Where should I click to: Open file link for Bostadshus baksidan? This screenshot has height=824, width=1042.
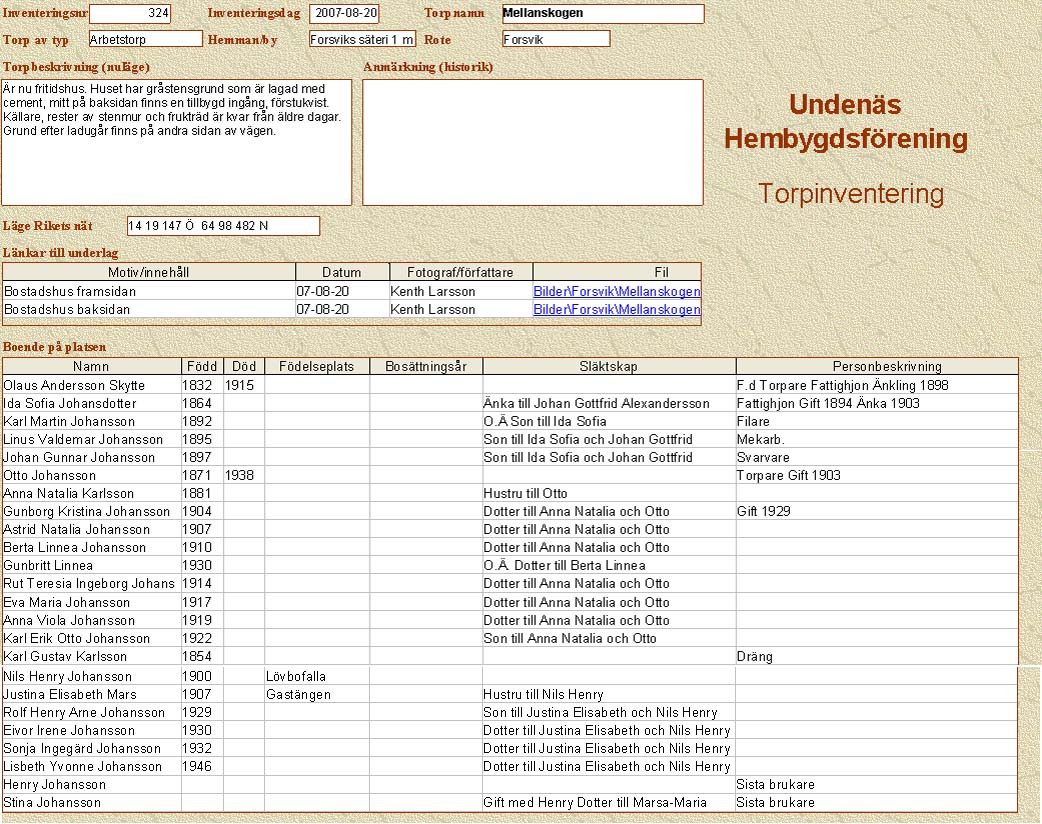(x=616, y=309)
